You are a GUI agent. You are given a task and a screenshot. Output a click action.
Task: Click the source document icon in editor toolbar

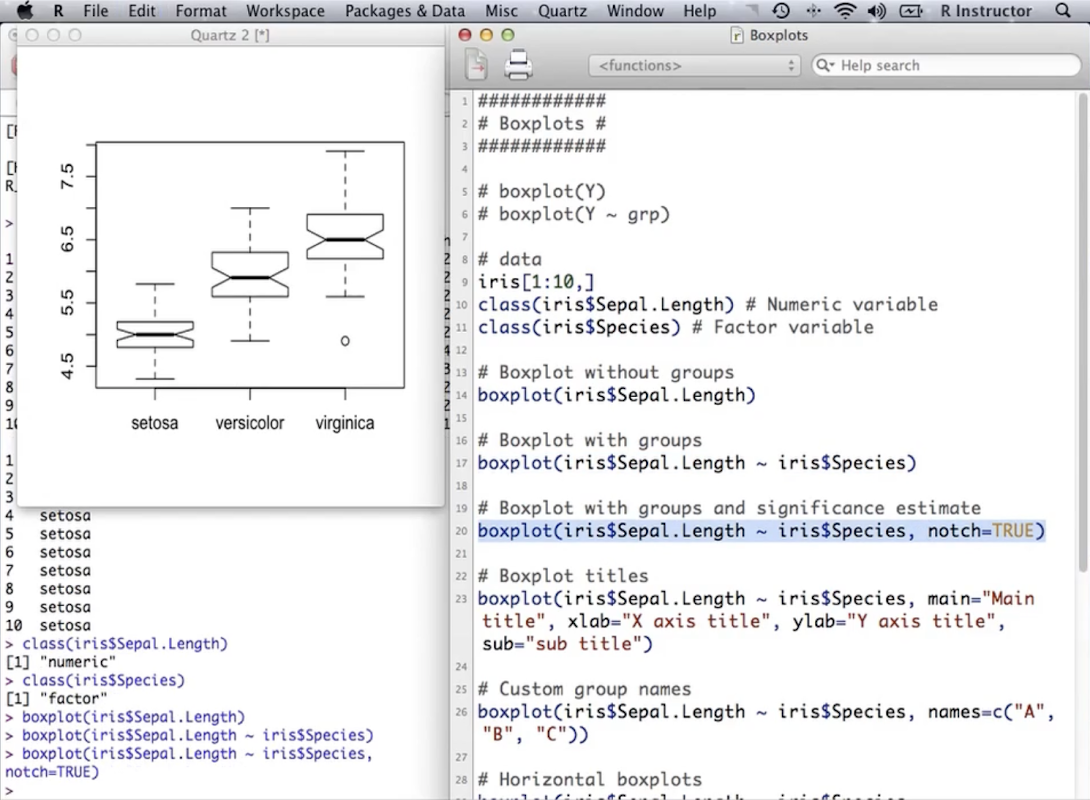click(476, 65)
